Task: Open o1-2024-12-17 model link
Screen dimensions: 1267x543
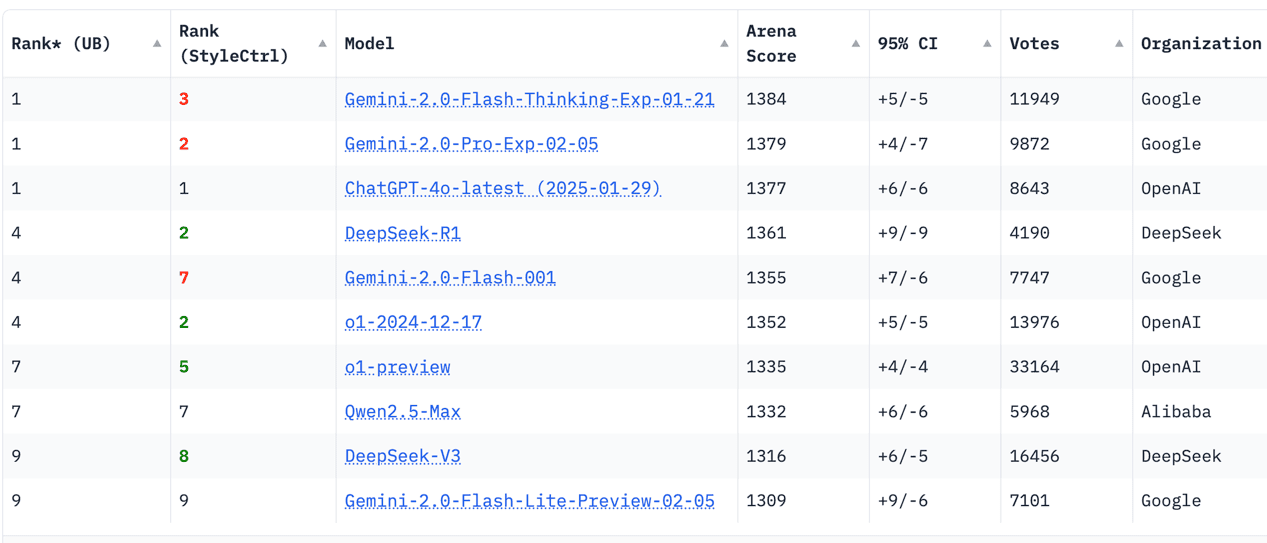Action: [413, 322]
